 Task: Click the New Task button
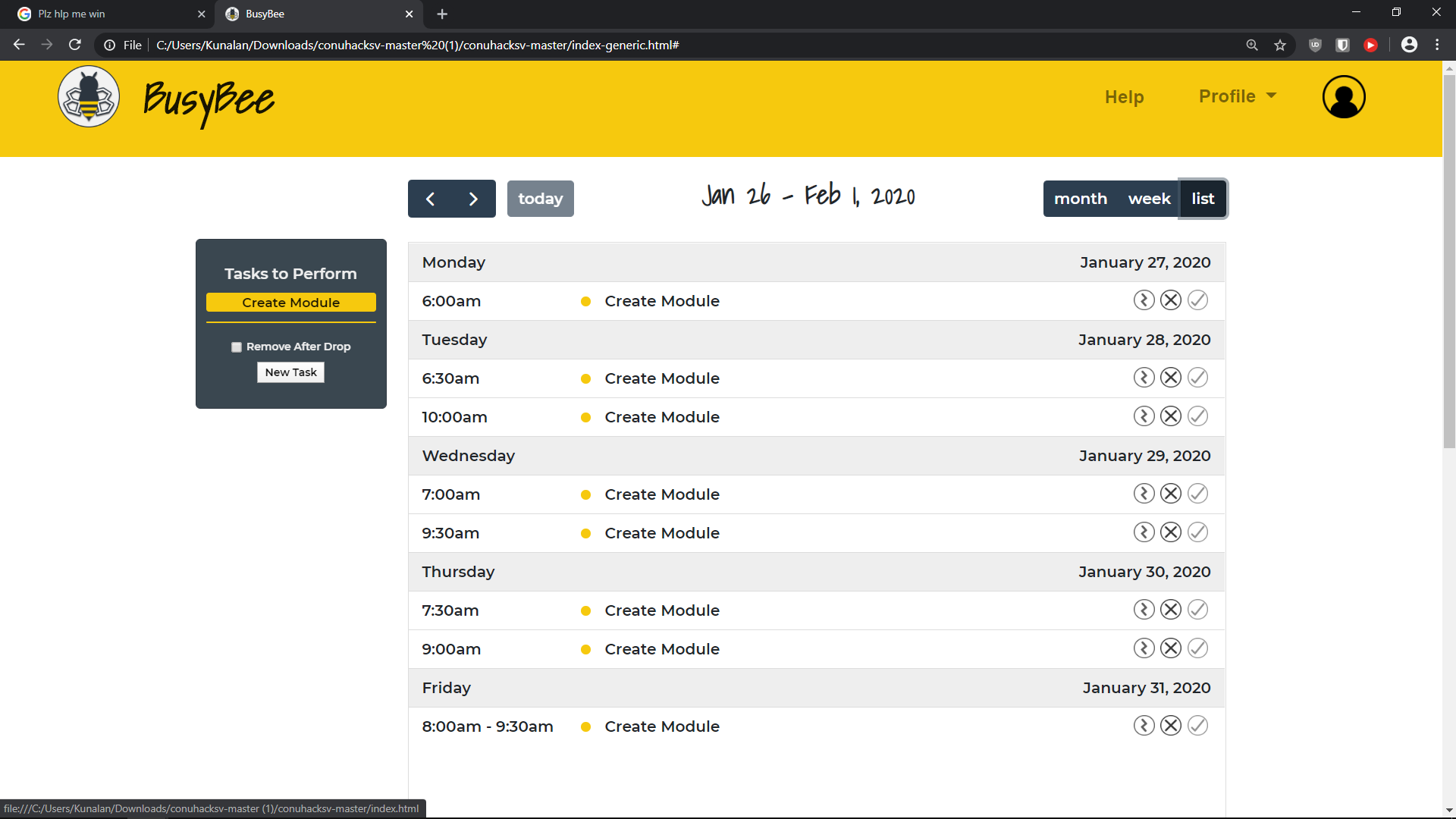tap(290, 372)
